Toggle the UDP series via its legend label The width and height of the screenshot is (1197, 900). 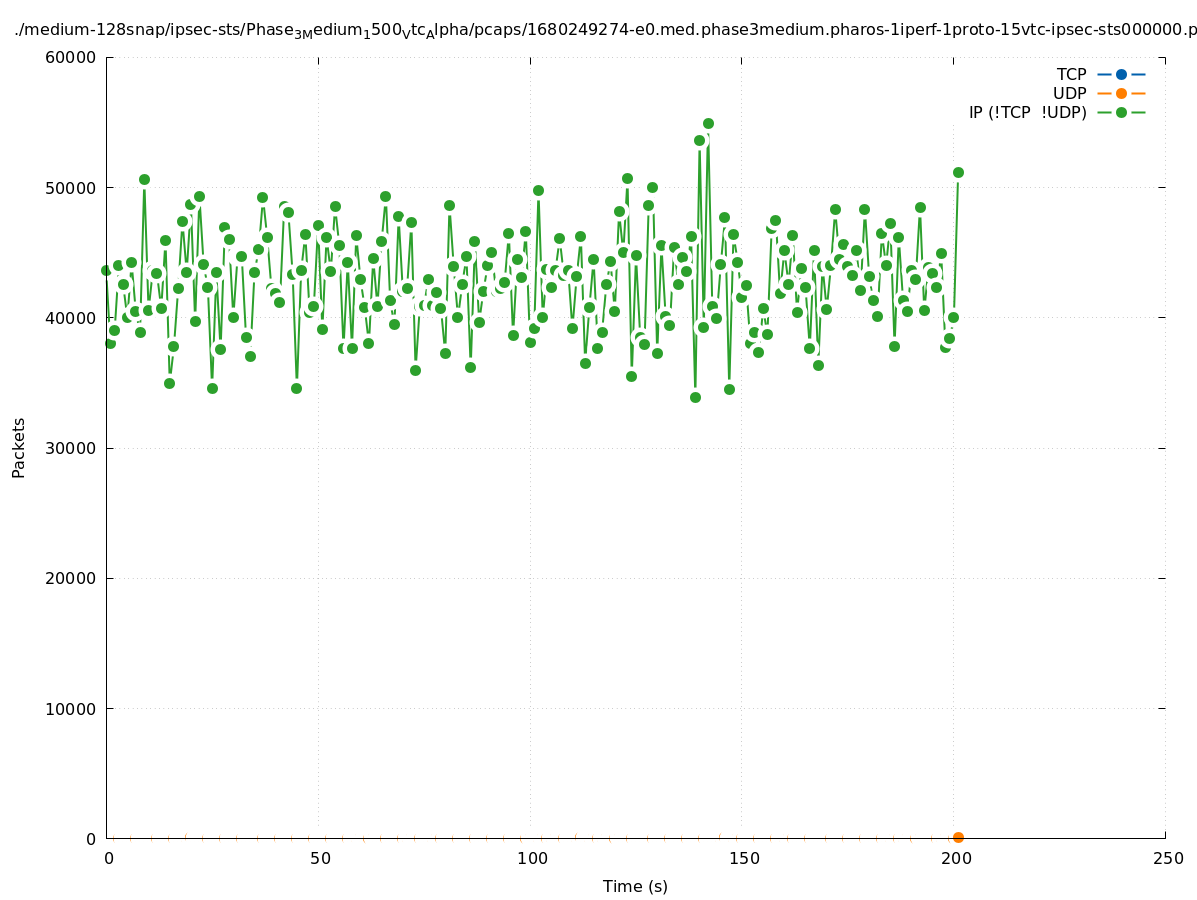1069,93
